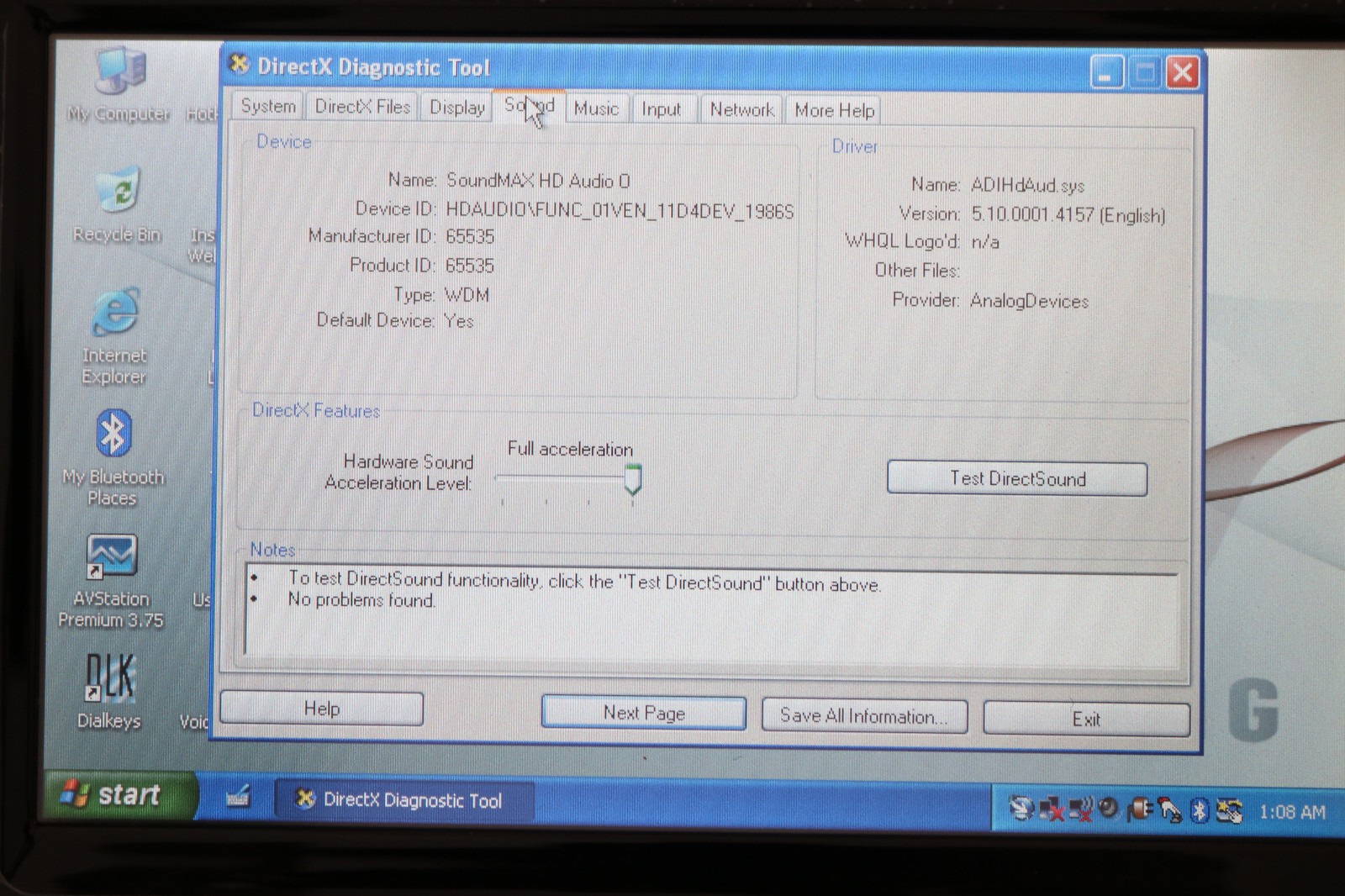Close the DirectX Diagnostic Tool window

1182,74
